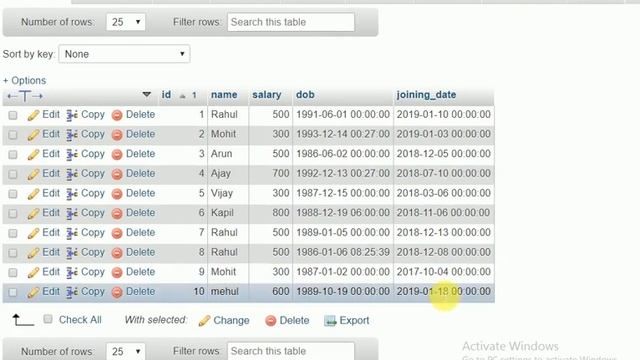Screen dimensions: 640x360
Task: Click the sort arrow icon beside the id column
Action: coord(182,96)
